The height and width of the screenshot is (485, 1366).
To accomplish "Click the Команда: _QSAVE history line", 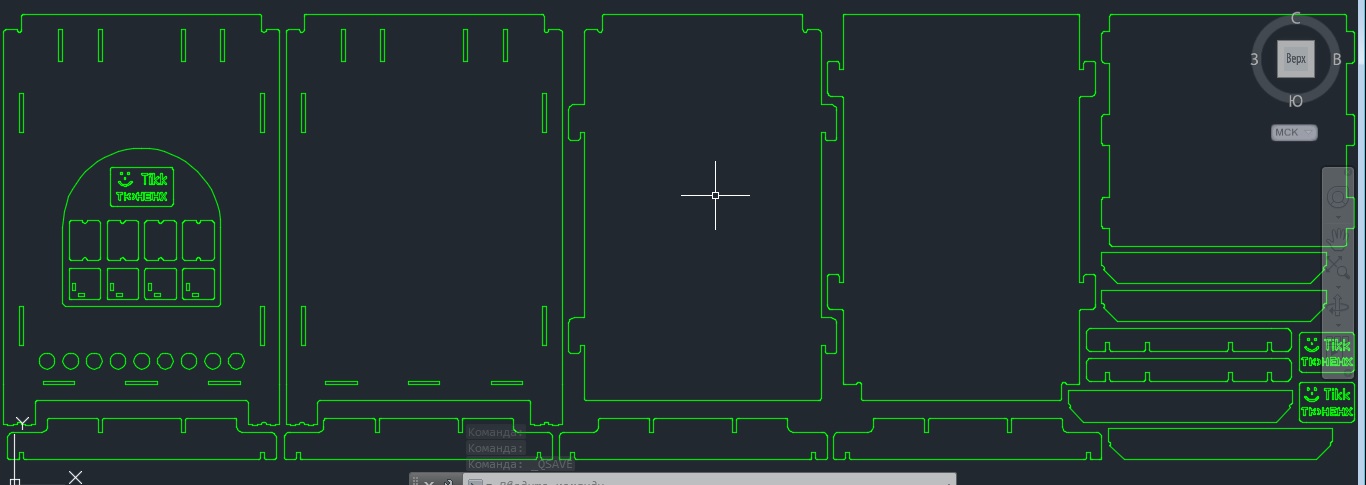I will [x=521, y=464].
